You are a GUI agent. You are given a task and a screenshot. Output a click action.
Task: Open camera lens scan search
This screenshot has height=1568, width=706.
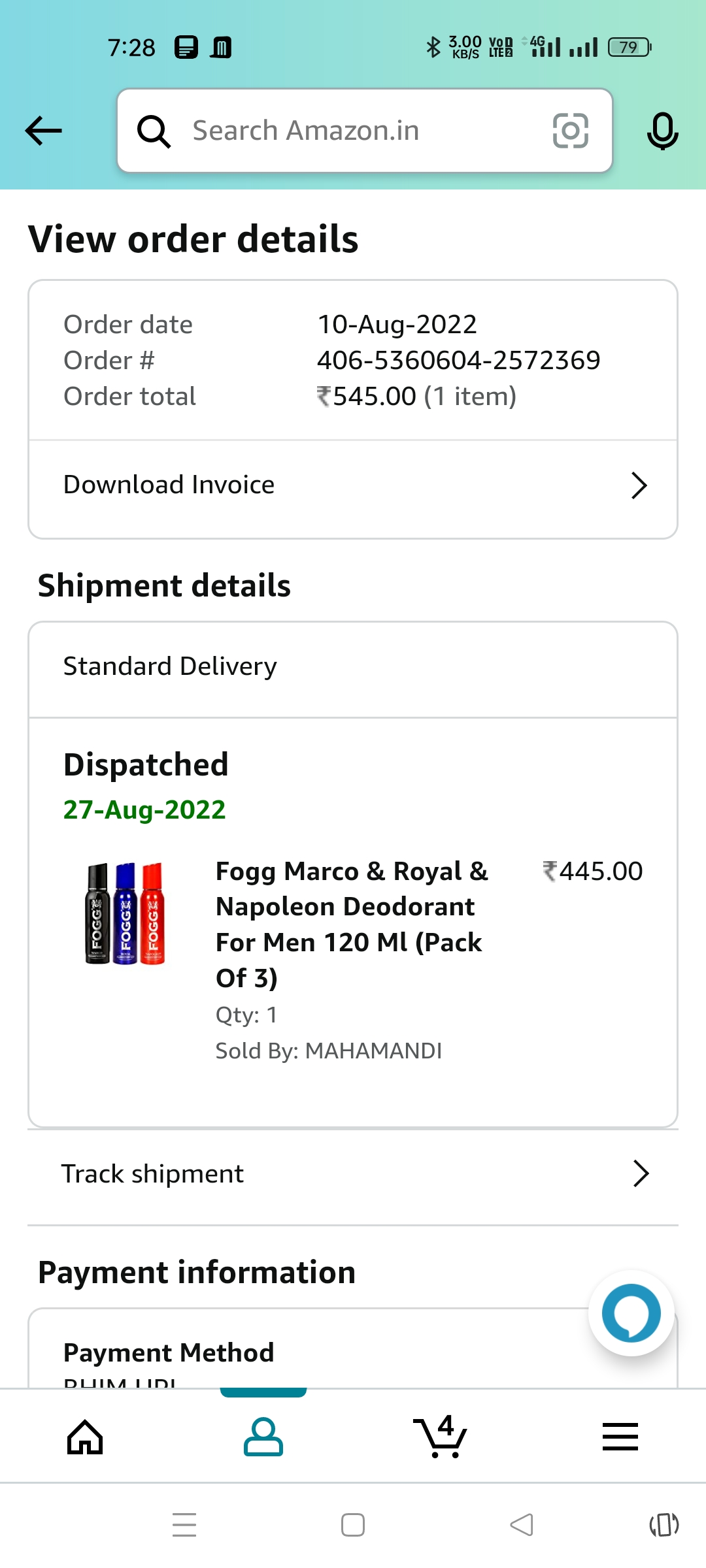pyautogui.click(x=570, y=131)
